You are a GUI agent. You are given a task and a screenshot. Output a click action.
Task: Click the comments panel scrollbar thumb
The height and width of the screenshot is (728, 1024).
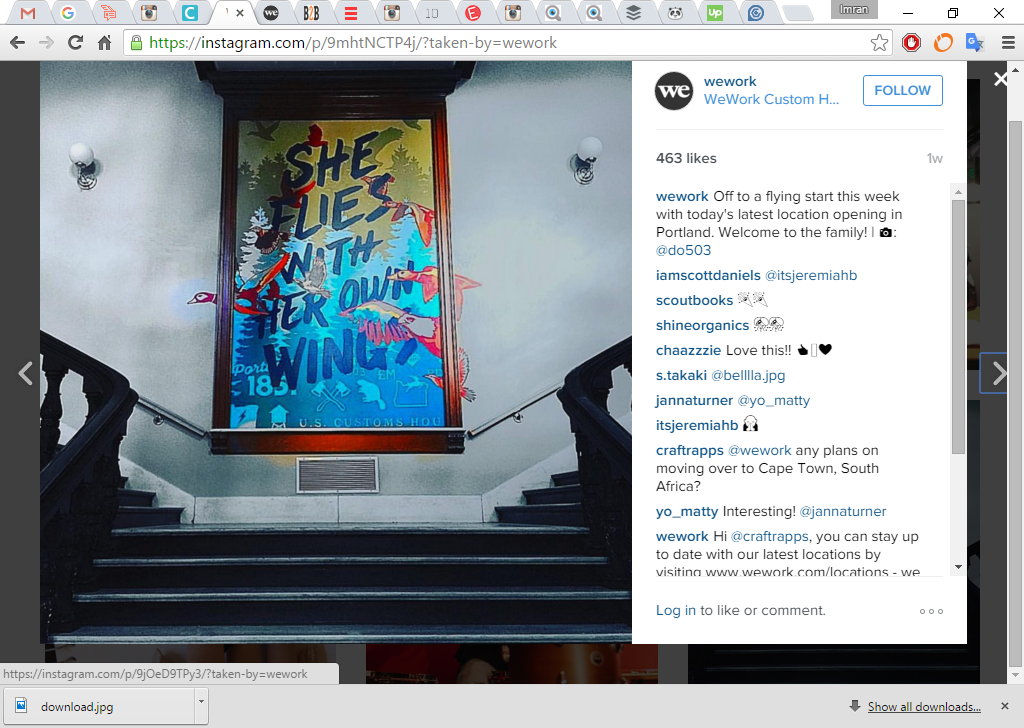click(958, 326)
